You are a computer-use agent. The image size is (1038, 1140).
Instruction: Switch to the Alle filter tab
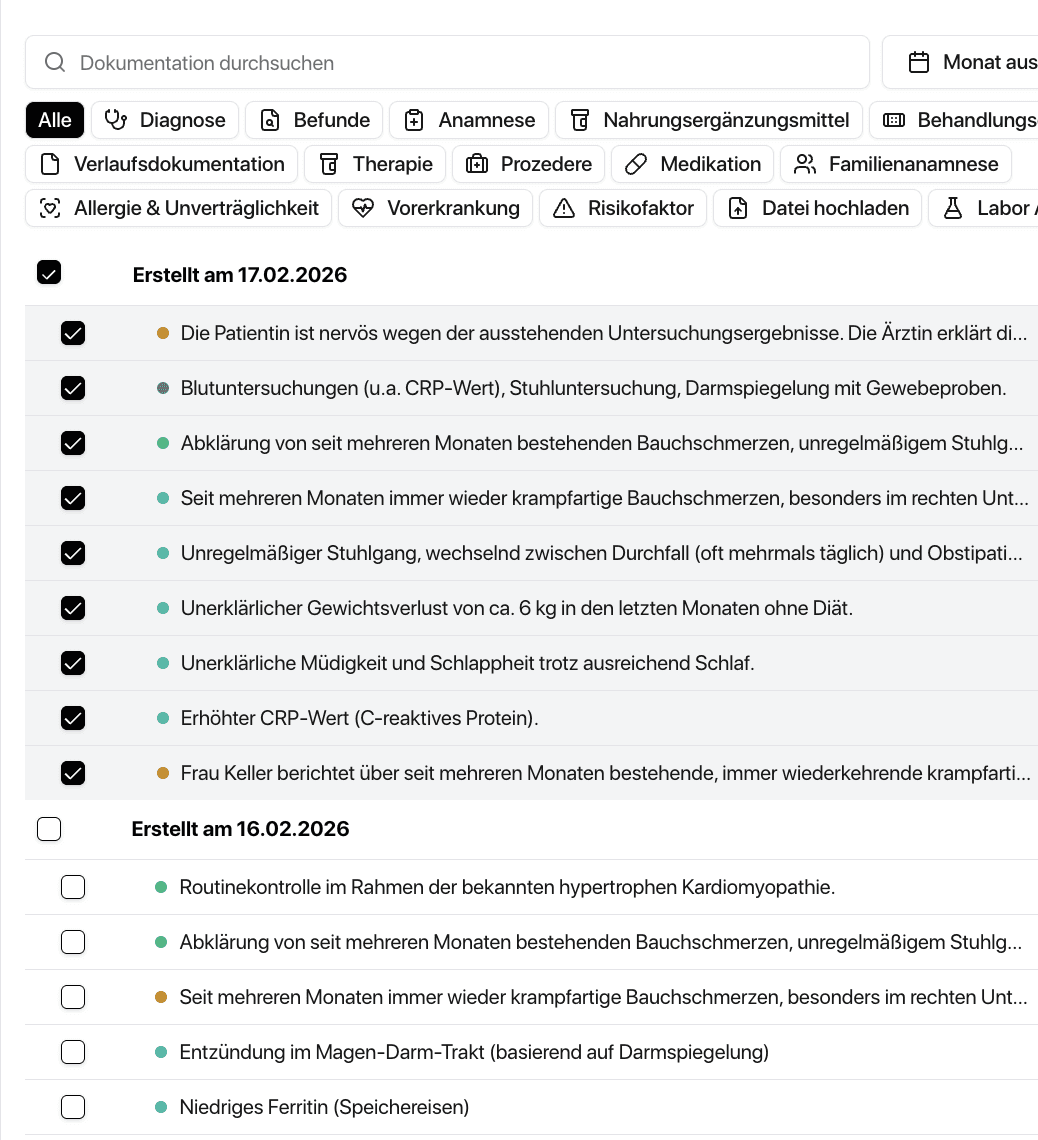click(x=55, y=119)
